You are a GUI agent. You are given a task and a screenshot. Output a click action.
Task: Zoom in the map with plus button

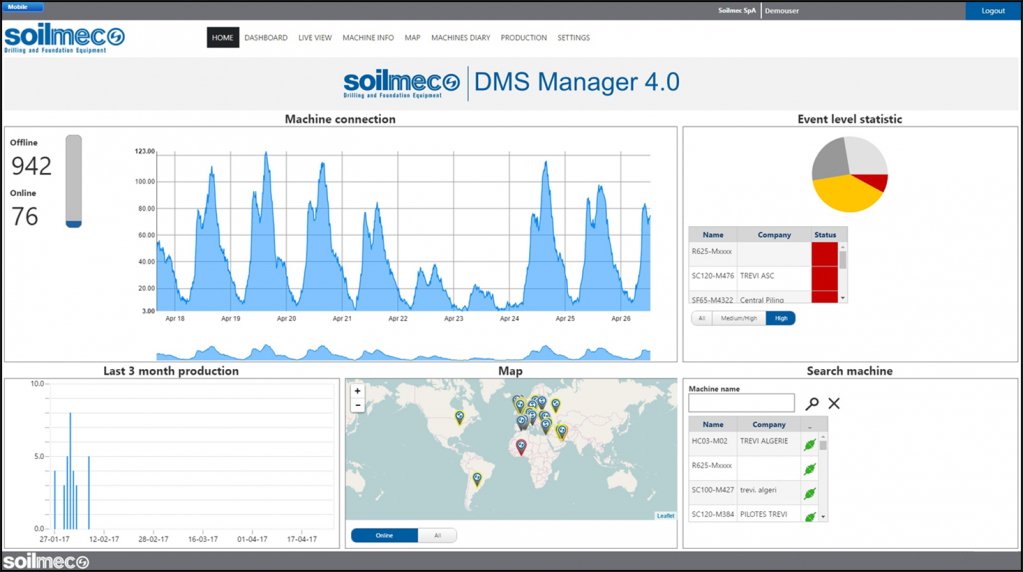(358, 391)
